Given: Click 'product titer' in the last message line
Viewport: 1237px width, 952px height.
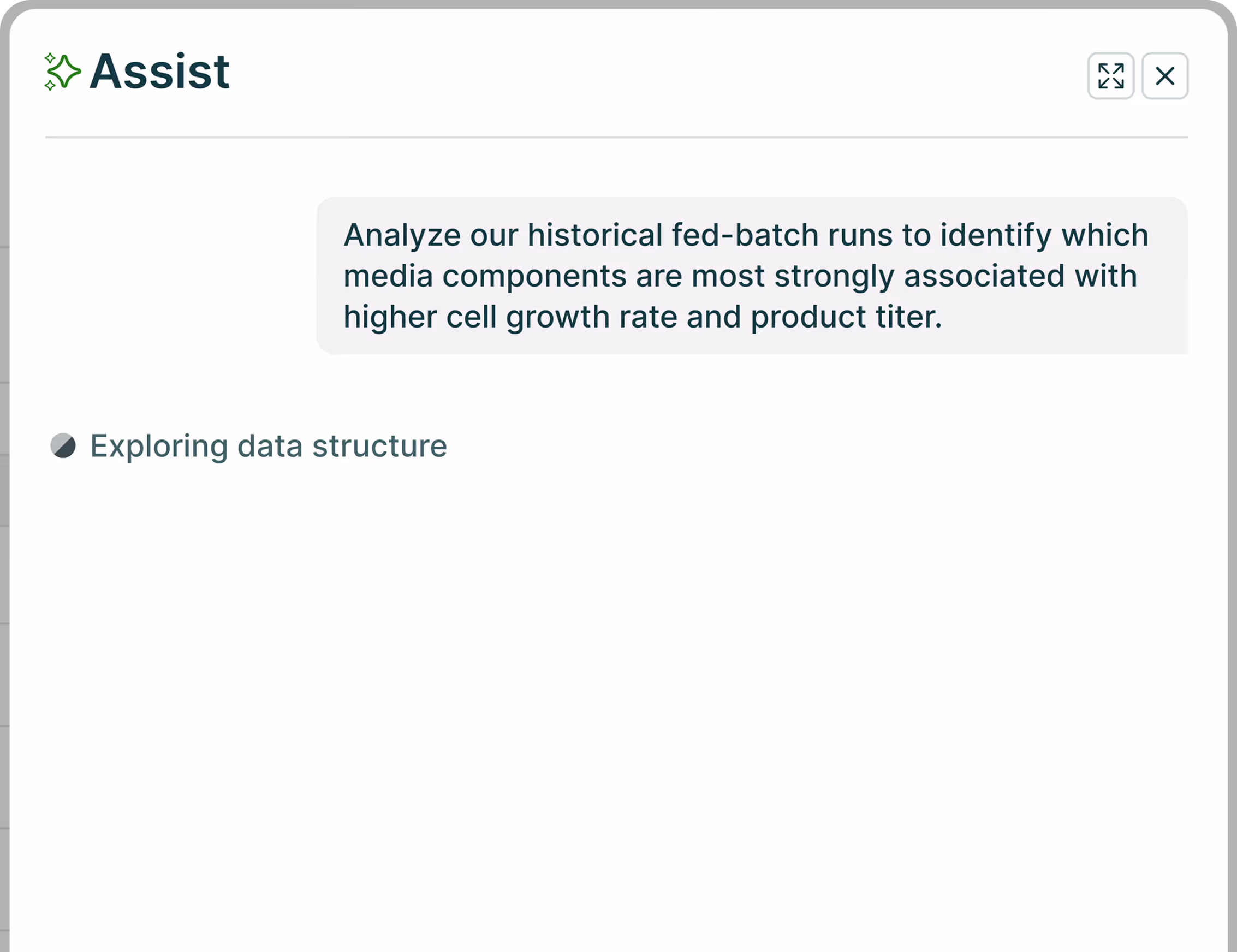Looking at the screenshot, I should [846, 317].
